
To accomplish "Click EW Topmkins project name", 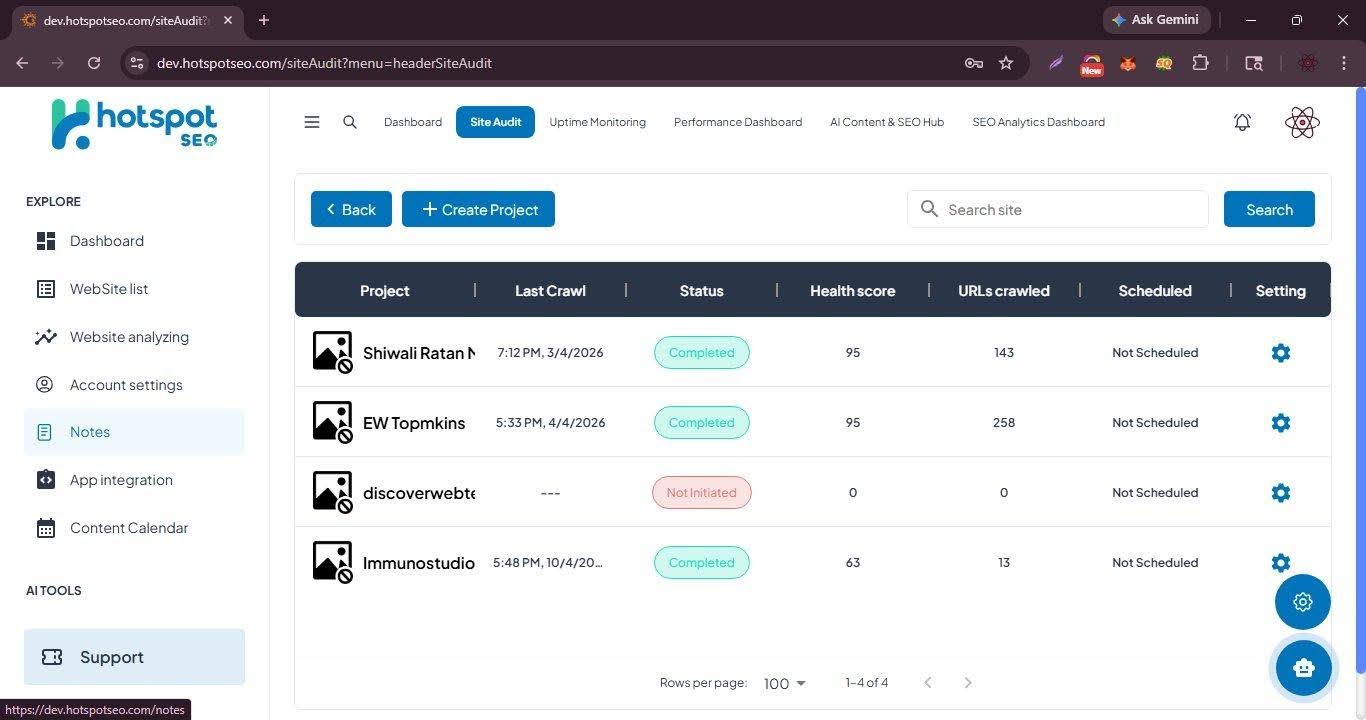I will [414, 423].
